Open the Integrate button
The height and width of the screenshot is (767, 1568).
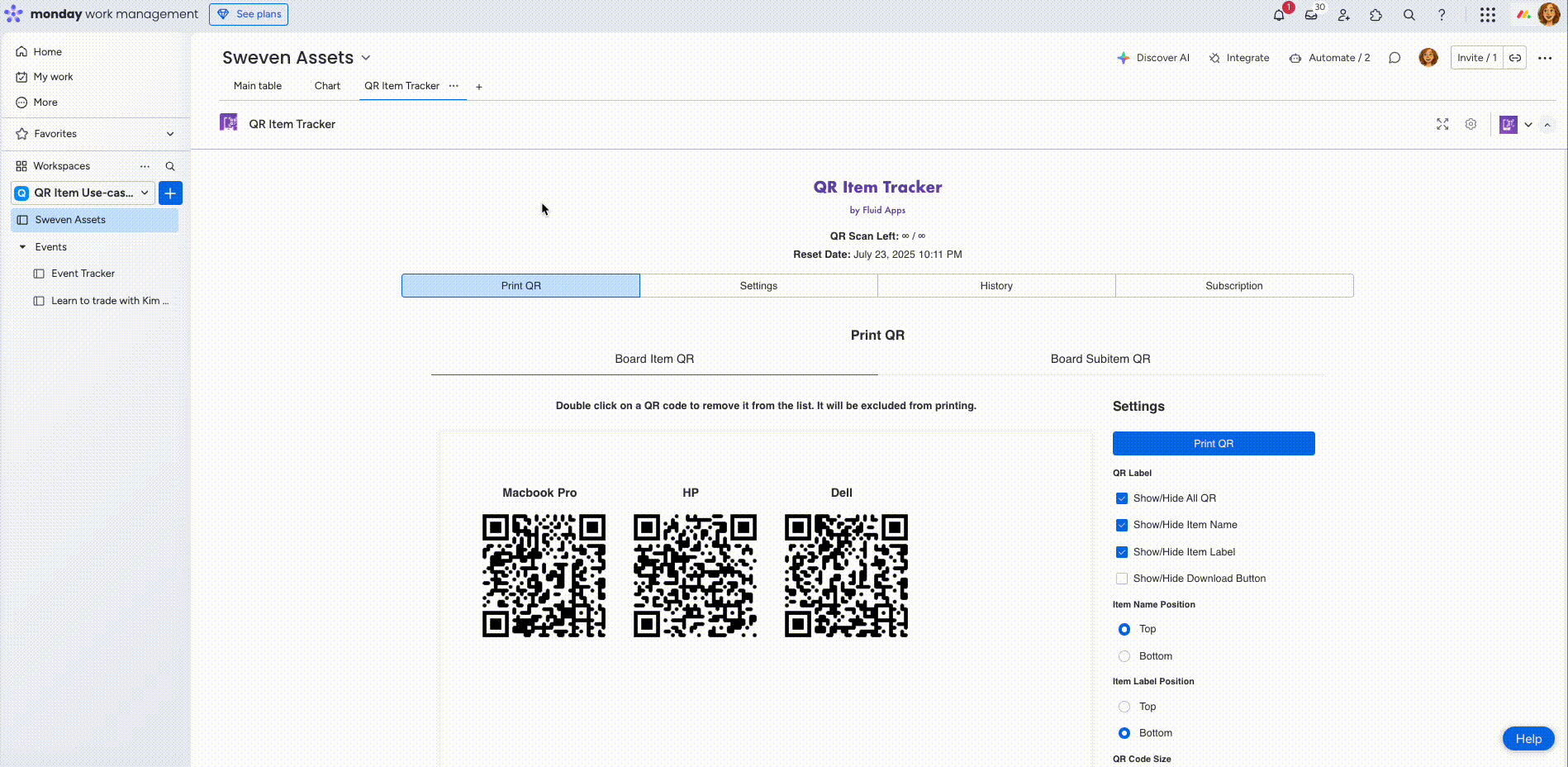(1239, 58)
